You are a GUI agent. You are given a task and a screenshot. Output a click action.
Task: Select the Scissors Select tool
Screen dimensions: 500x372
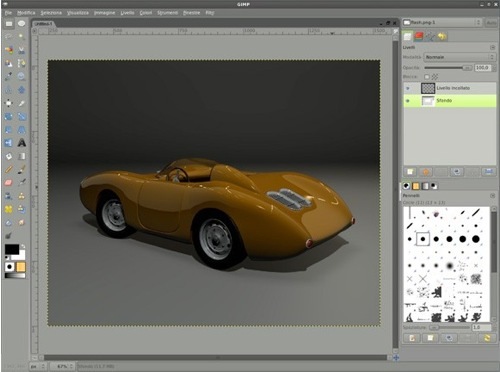(22, 50)
